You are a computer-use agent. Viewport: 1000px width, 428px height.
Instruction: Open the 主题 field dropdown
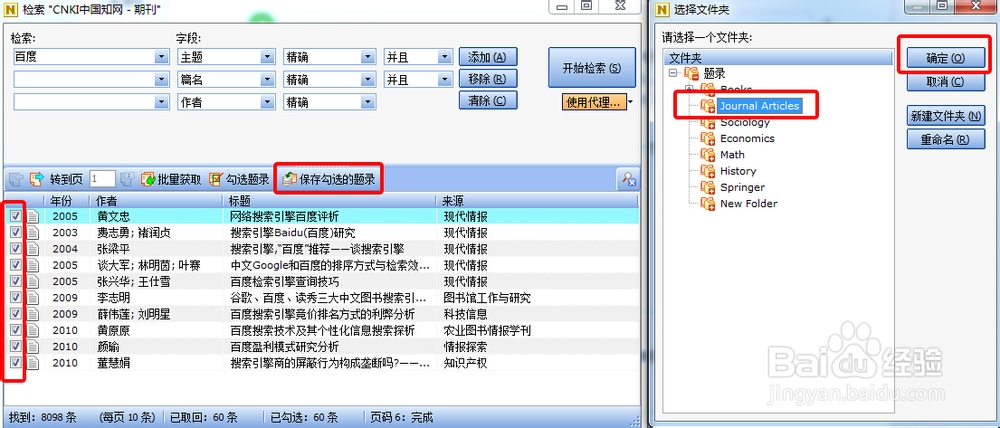click(x=267, y=57)
